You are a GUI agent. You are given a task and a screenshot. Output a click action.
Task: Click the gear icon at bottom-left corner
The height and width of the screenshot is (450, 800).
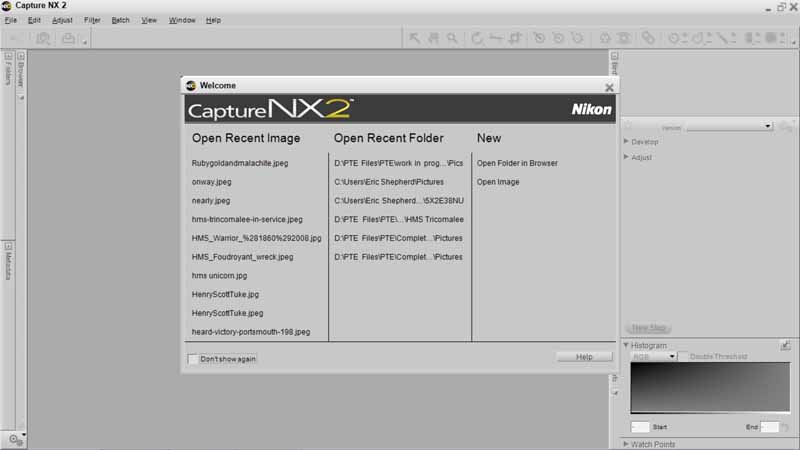coord(14,439)
